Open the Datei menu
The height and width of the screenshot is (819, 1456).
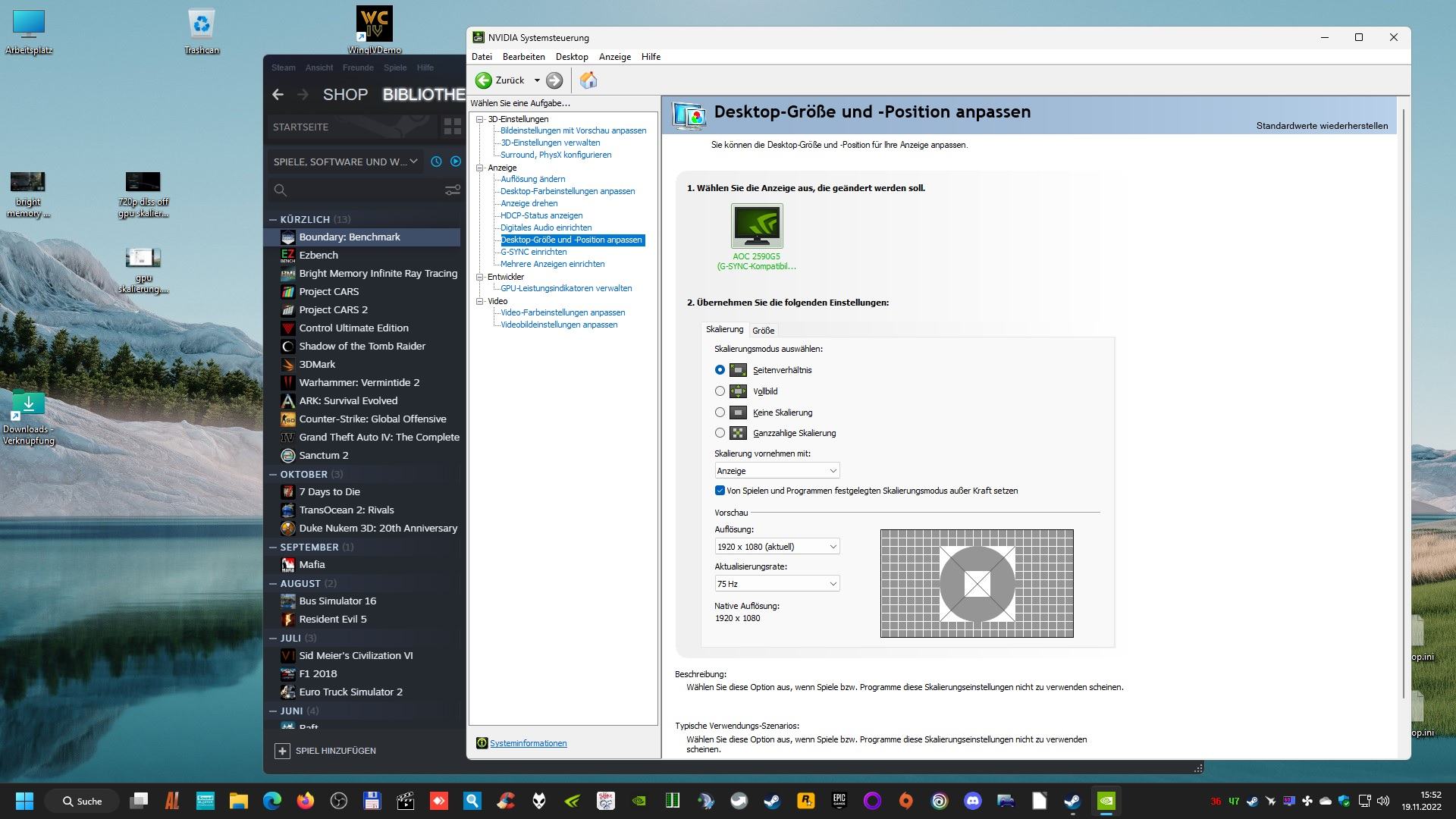click(x=482, y=57)
